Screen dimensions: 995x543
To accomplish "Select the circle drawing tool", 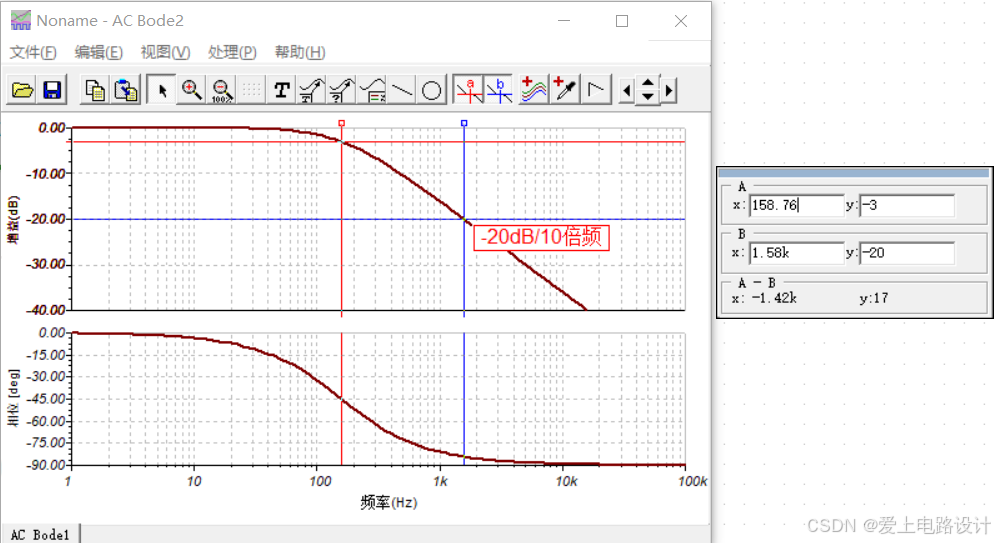I will (432, 90).
